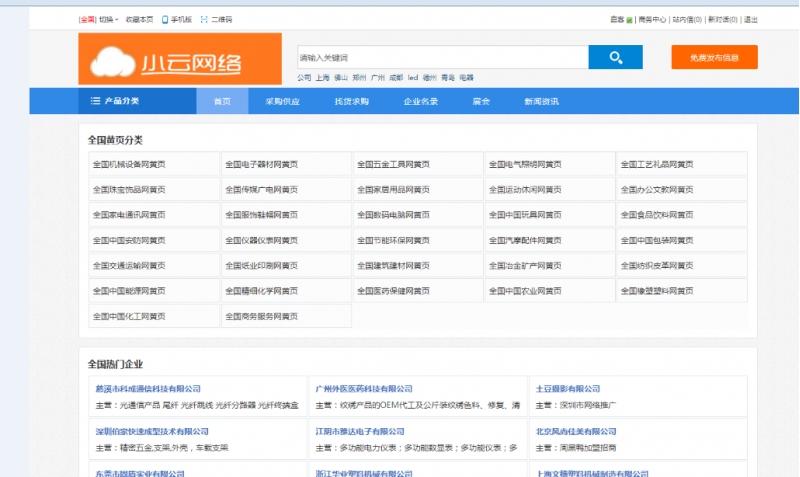
Task: Open 全国医药保健网黄页 category
Action: (393, 291)
